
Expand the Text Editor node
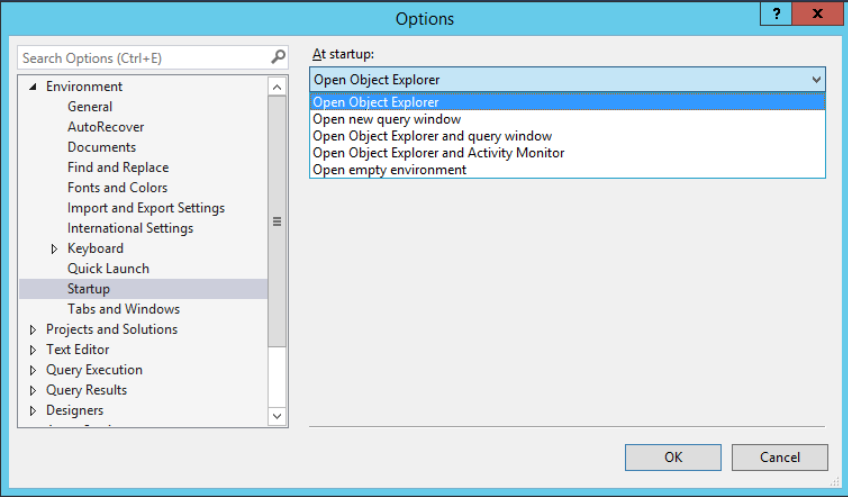click(x=33, y=350)
